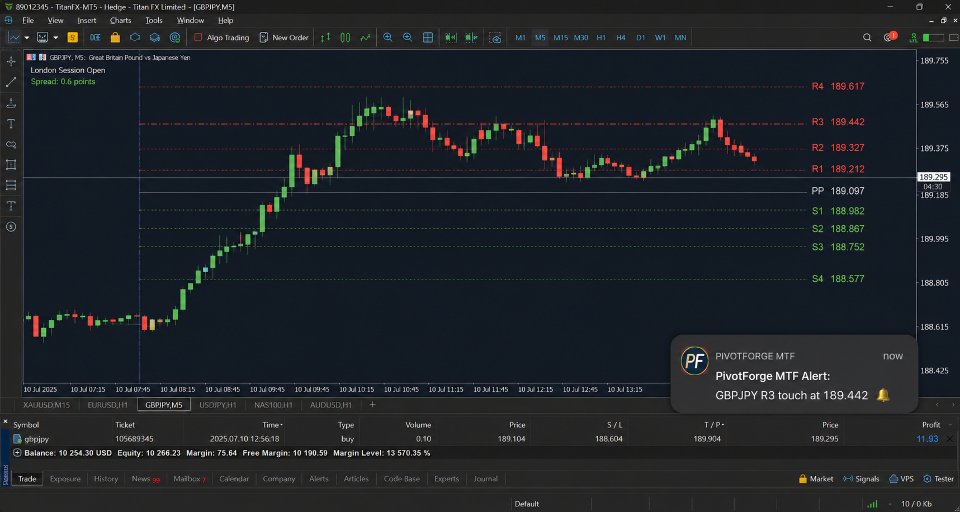Open the search magnifier icon
960x512 pixels.
click(x=867, y=37)
